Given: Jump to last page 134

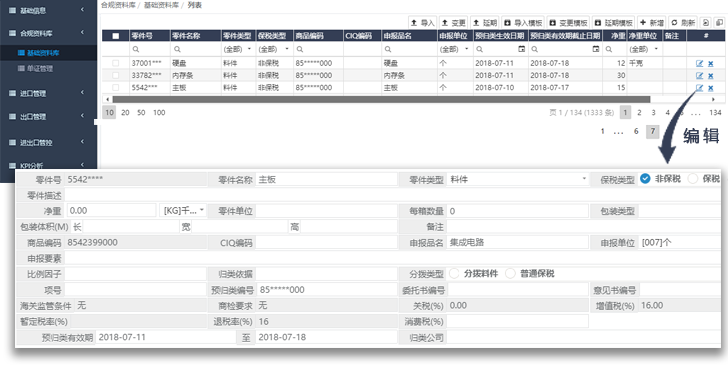Looking at the screenshot, I should [715, 112].
